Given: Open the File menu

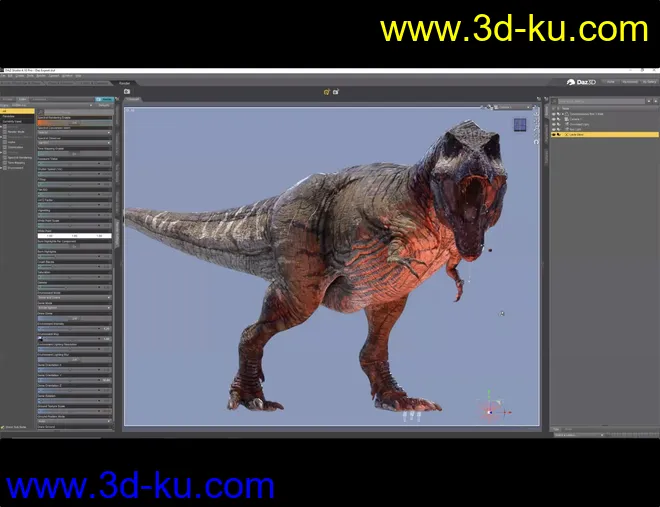Looking at the screenshot, I should point(5,76).
